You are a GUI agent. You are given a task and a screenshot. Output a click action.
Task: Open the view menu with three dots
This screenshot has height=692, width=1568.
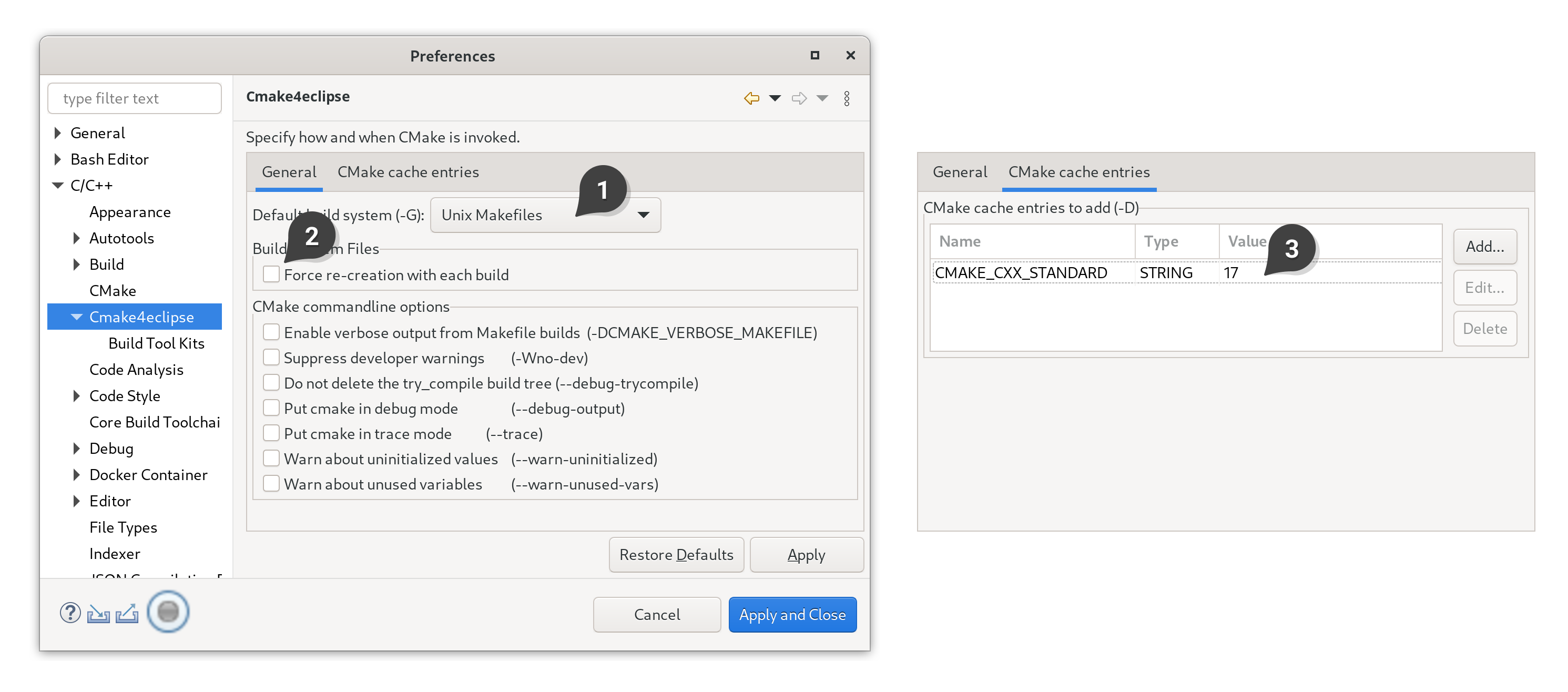[x=847, y=98]
